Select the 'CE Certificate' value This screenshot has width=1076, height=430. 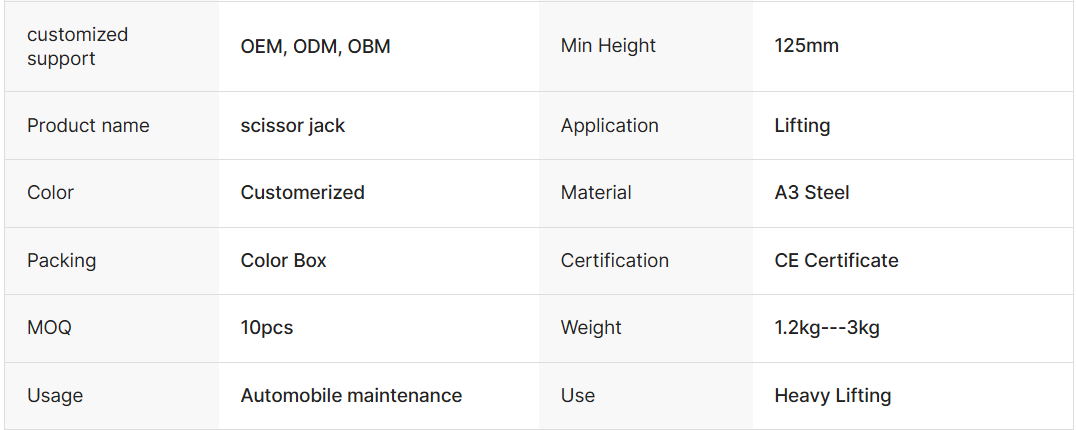pyautogui.click(x=836, y=261)
